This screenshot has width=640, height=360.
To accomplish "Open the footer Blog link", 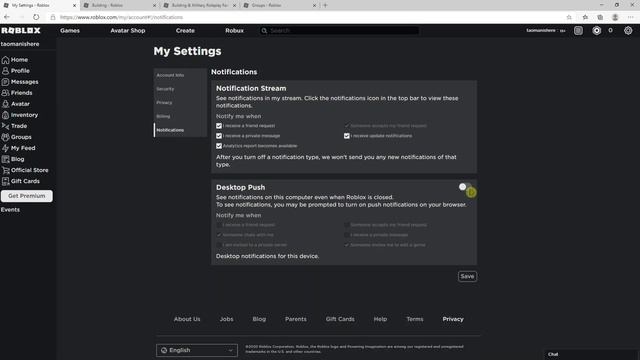I will (x=259, y=319).
